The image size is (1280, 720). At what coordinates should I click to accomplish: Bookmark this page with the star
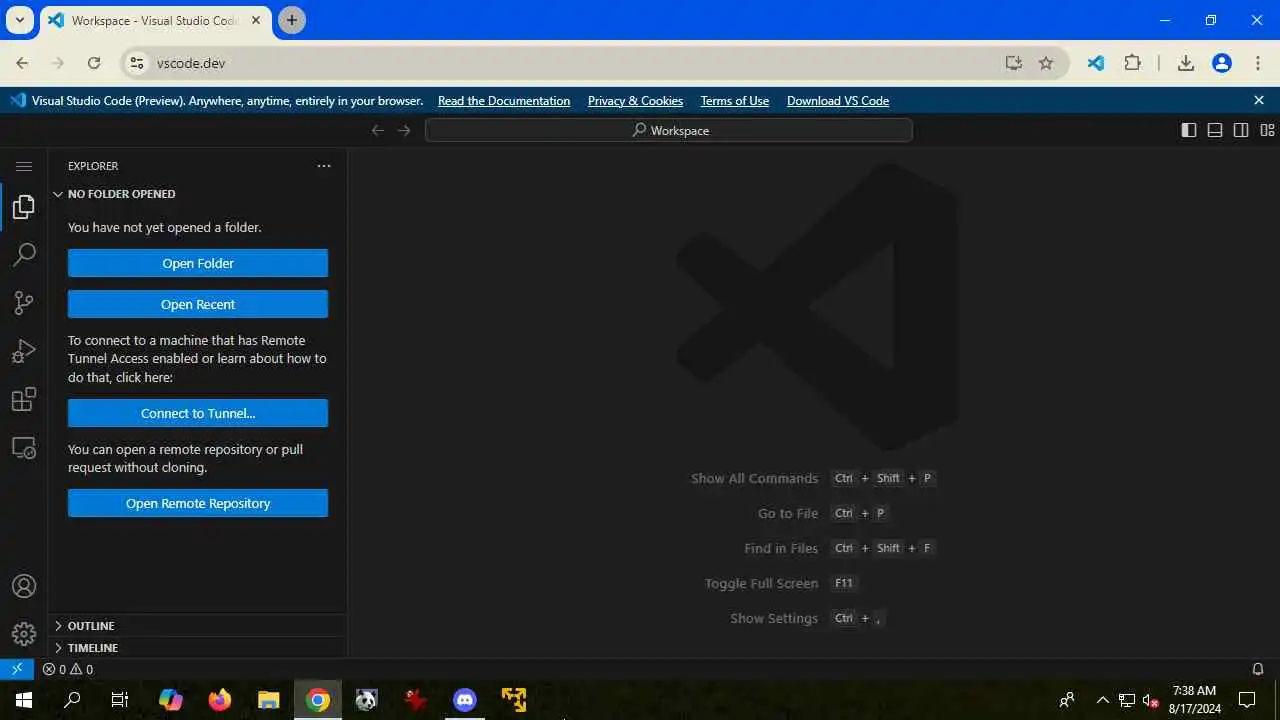click(1046, 63)
